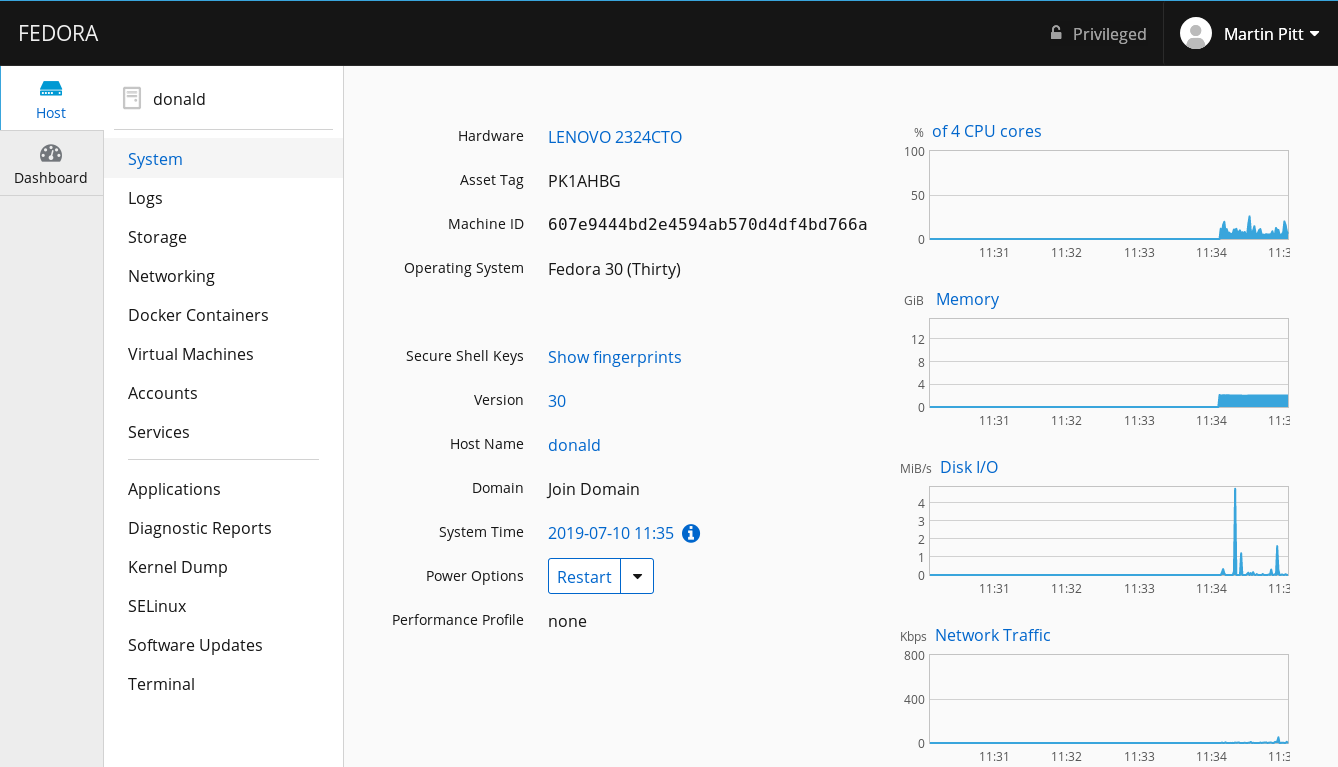Click the Host server icon
Screen dimensions: 1338x767
click(51, 89)
